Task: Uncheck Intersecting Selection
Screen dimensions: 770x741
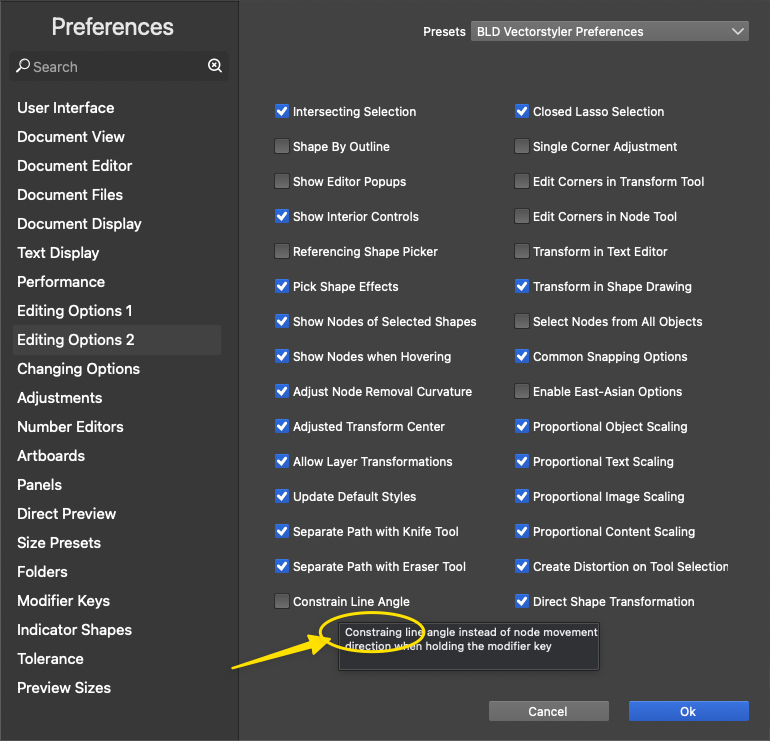Action: (282, 112)
